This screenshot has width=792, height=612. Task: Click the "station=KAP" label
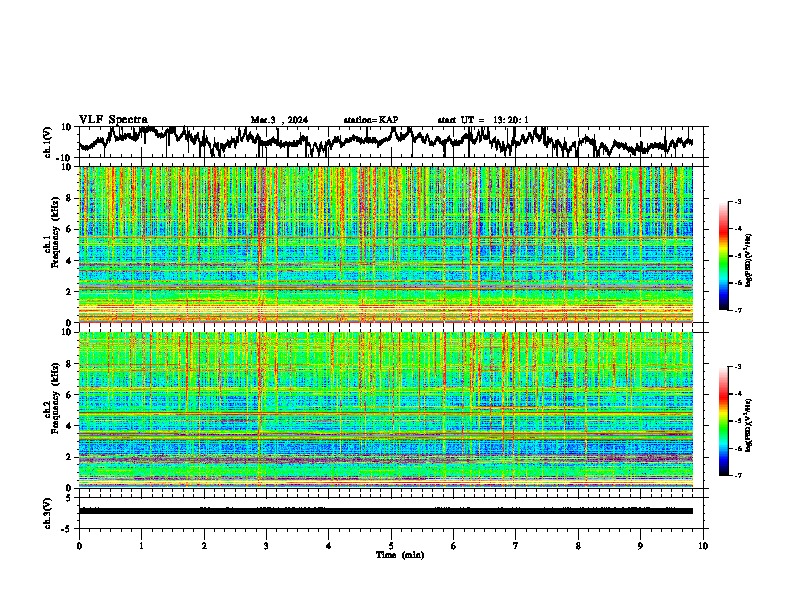coord(371,120)
